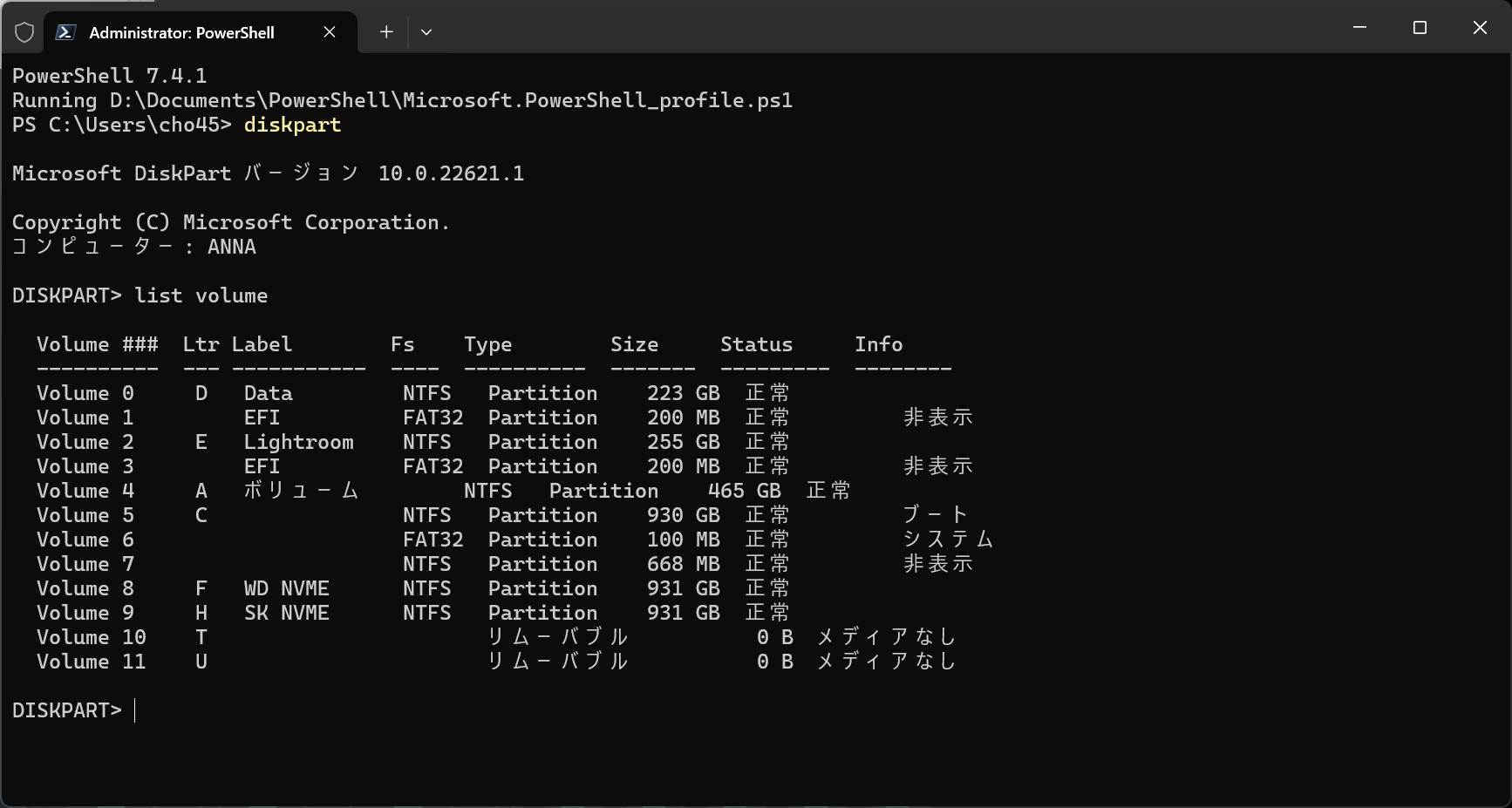1512x808 pixels.
Task: Close the Administrator: PowerShell tab
Action: point(329,31)
